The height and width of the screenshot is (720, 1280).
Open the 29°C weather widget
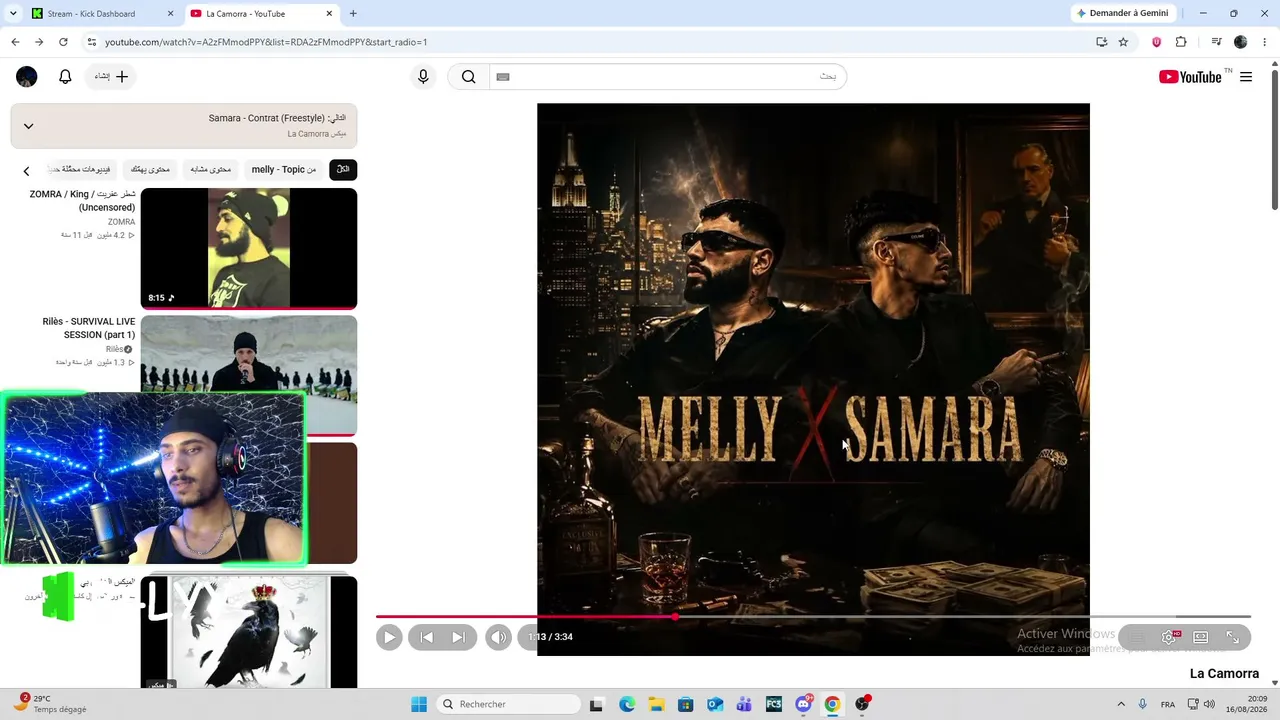tap(50, 704)
